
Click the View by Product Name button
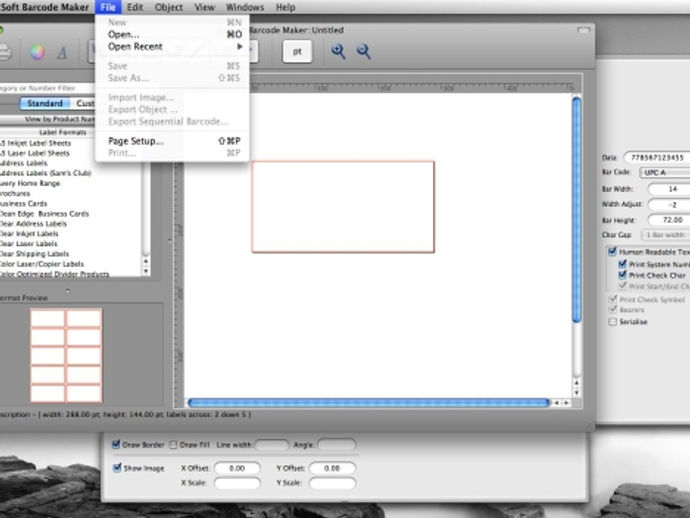point(48,119)
